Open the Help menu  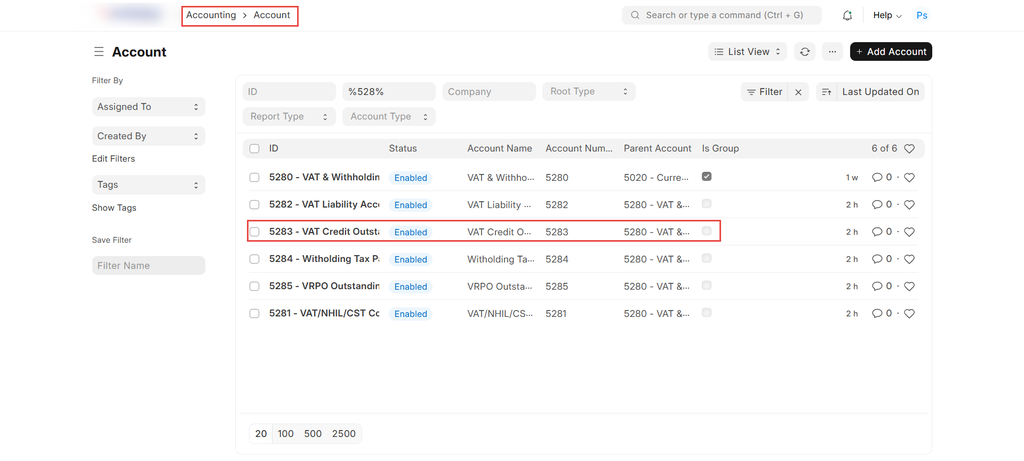pos(886,16)
